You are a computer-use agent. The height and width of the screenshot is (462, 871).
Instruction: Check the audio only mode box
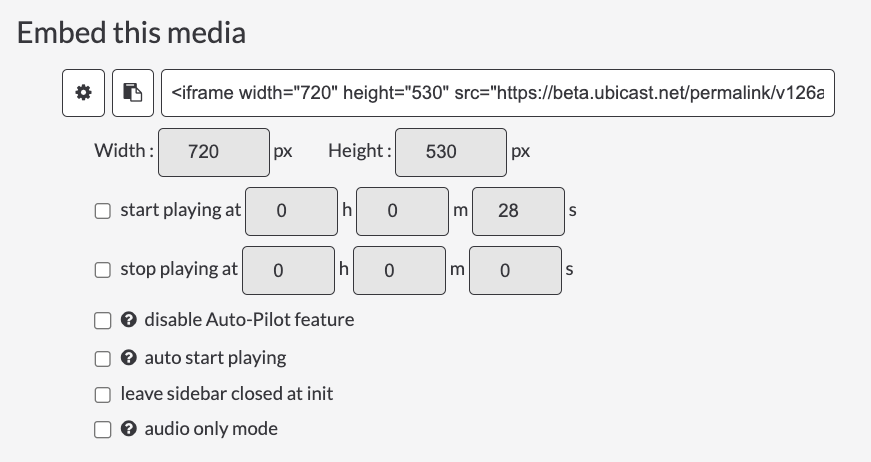103,429
